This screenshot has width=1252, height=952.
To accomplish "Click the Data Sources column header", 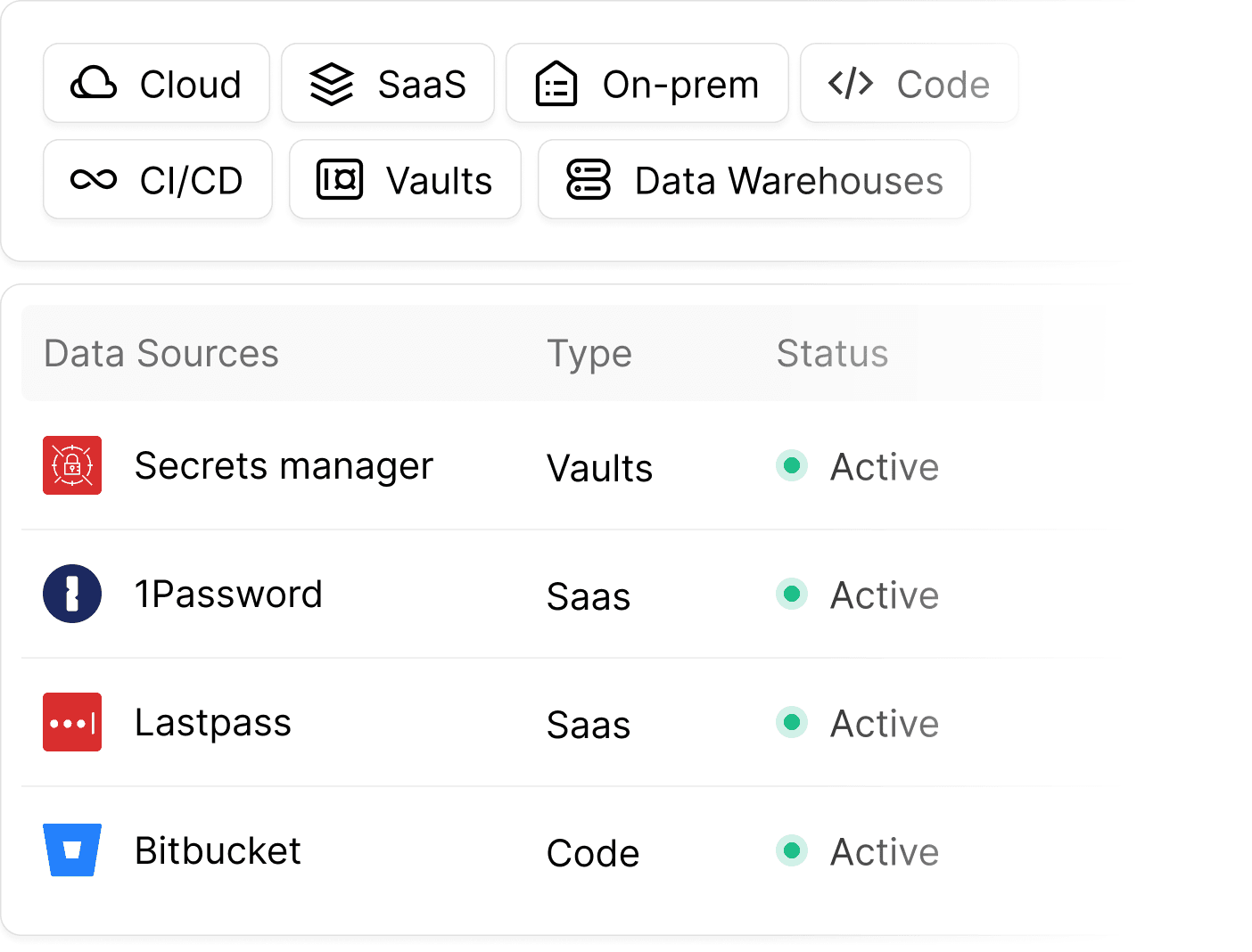I will pos(161,353).
